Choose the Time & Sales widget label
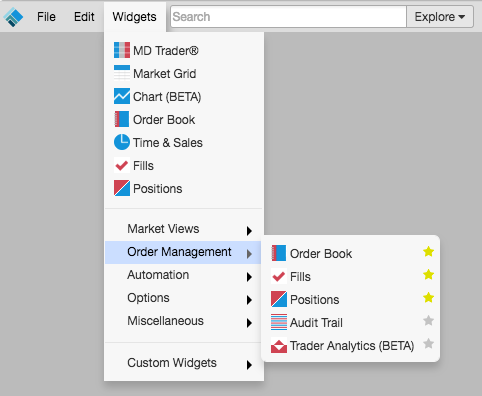This screenshot has height=396, width=482. [x=168, y=143]
